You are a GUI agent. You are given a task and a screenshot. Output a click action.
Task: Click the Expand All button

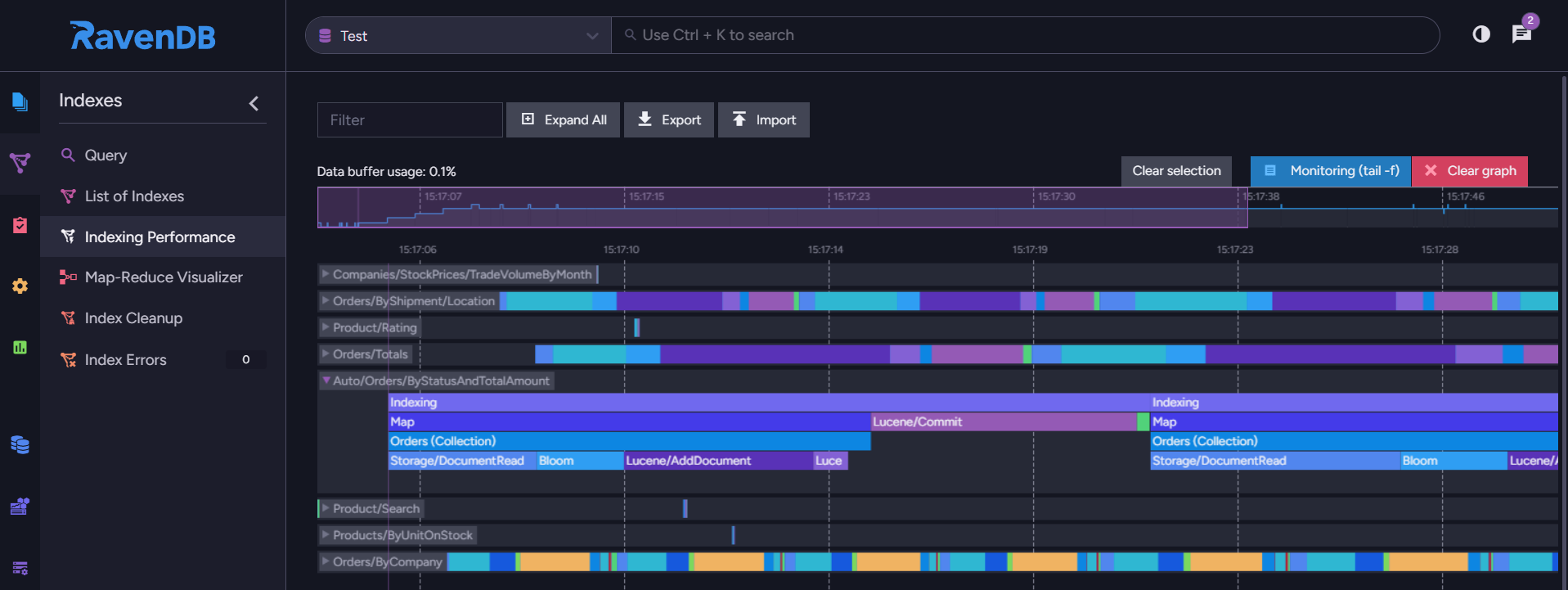(x=564, y=119)
